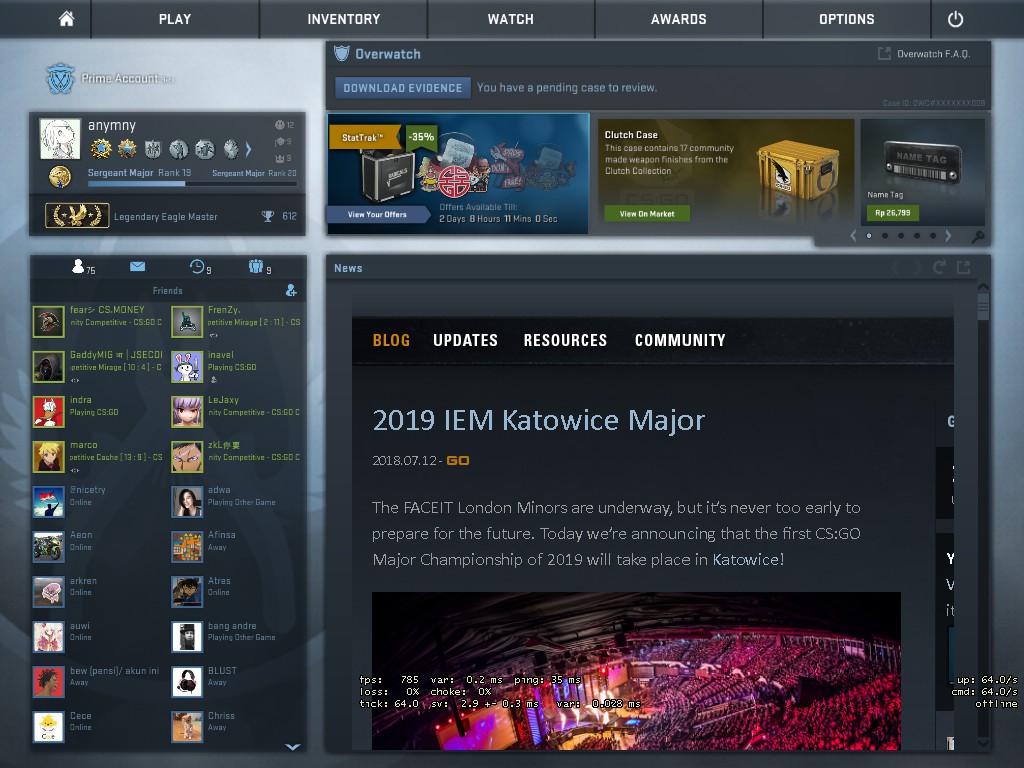1024x768 pixels.
Task: Expand friends list with bottom chevron
Action: [x=293, y=746]
